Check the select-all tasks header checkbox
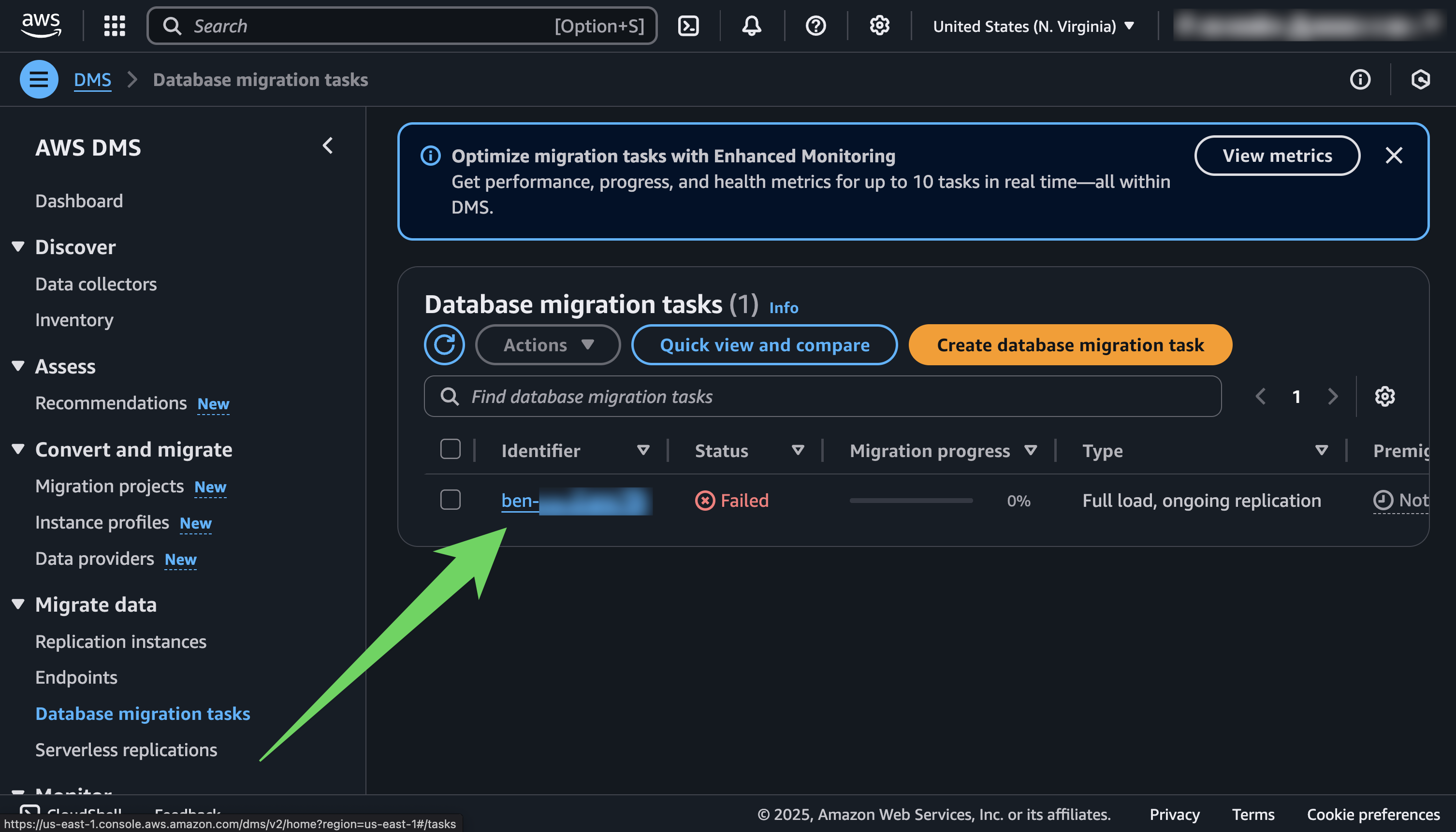The width and height of the screenshot is (1456, 832). [x=451, y=450]
